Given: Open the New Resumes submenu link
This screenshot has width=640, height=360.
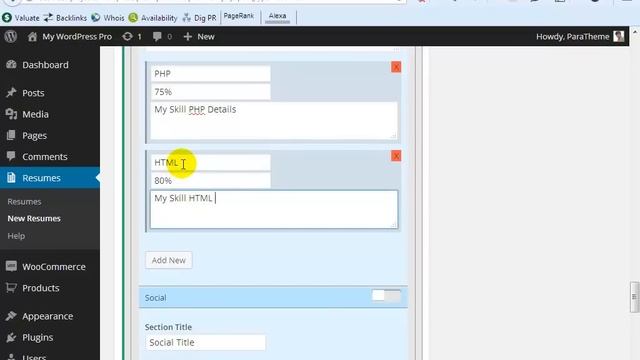Looking at the screenshot, I should click(x=34, y=218).
